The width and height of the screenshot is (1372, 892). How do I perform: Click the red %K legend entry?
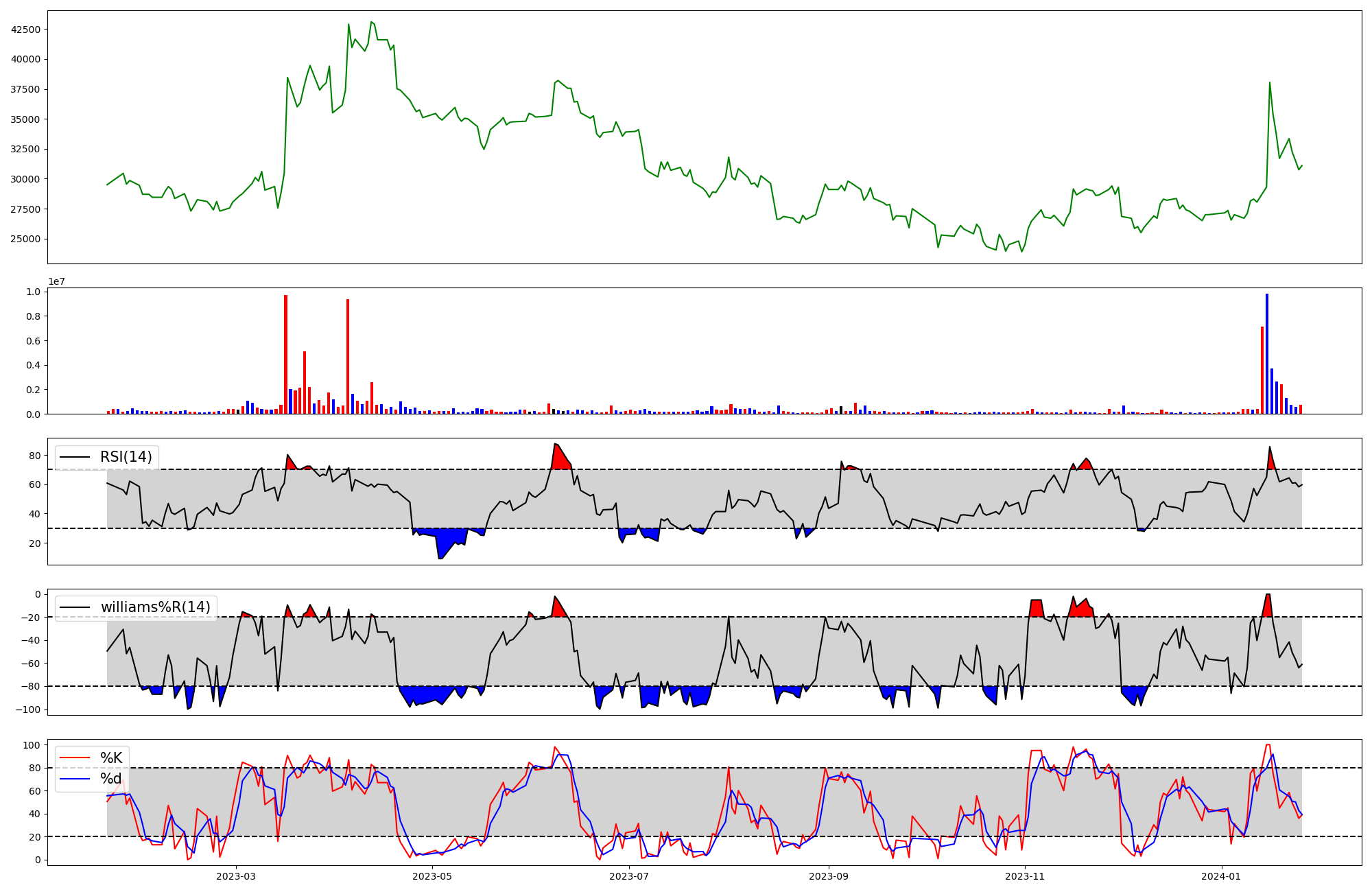(x=111, y=758)
